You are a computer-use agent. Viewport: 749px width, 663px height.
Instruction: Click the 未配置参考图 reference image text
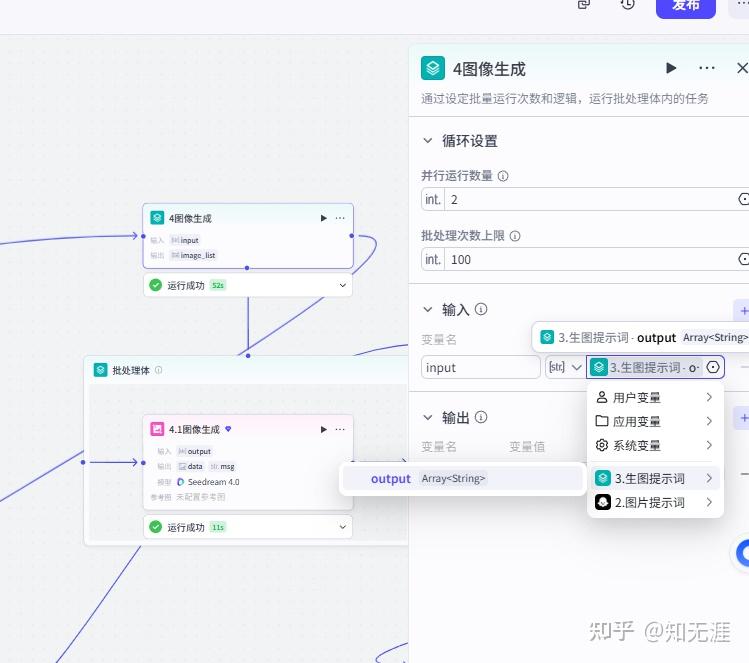(201, 497)
